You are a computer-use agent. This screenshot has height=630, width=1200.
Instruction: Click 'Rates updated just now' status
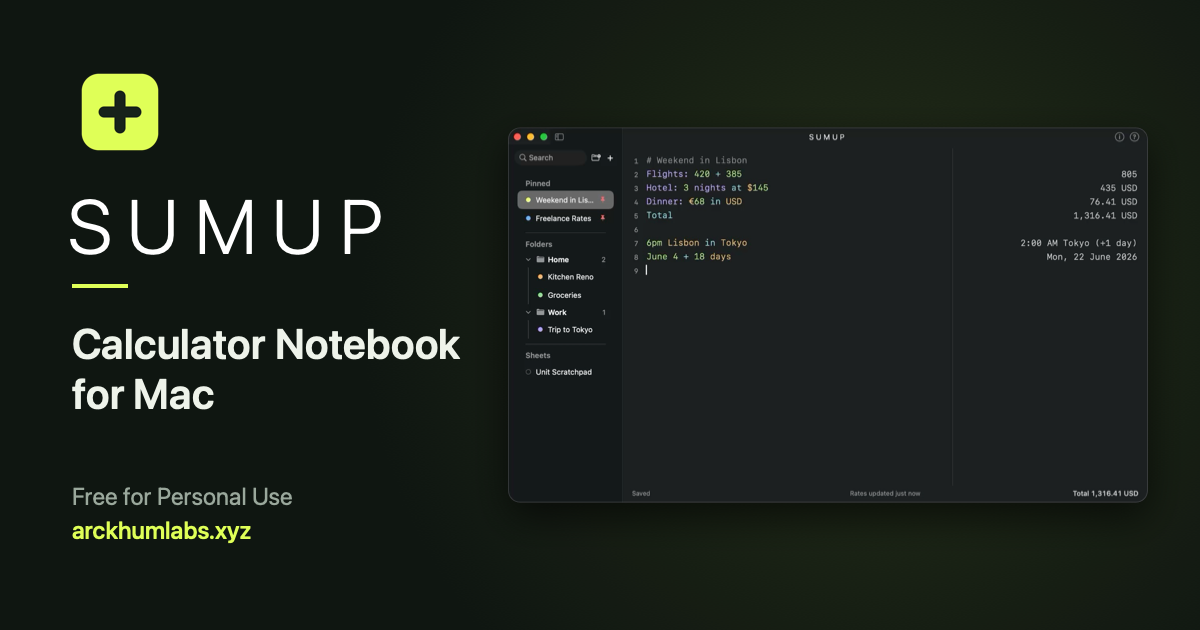click(x=885, y=493)
